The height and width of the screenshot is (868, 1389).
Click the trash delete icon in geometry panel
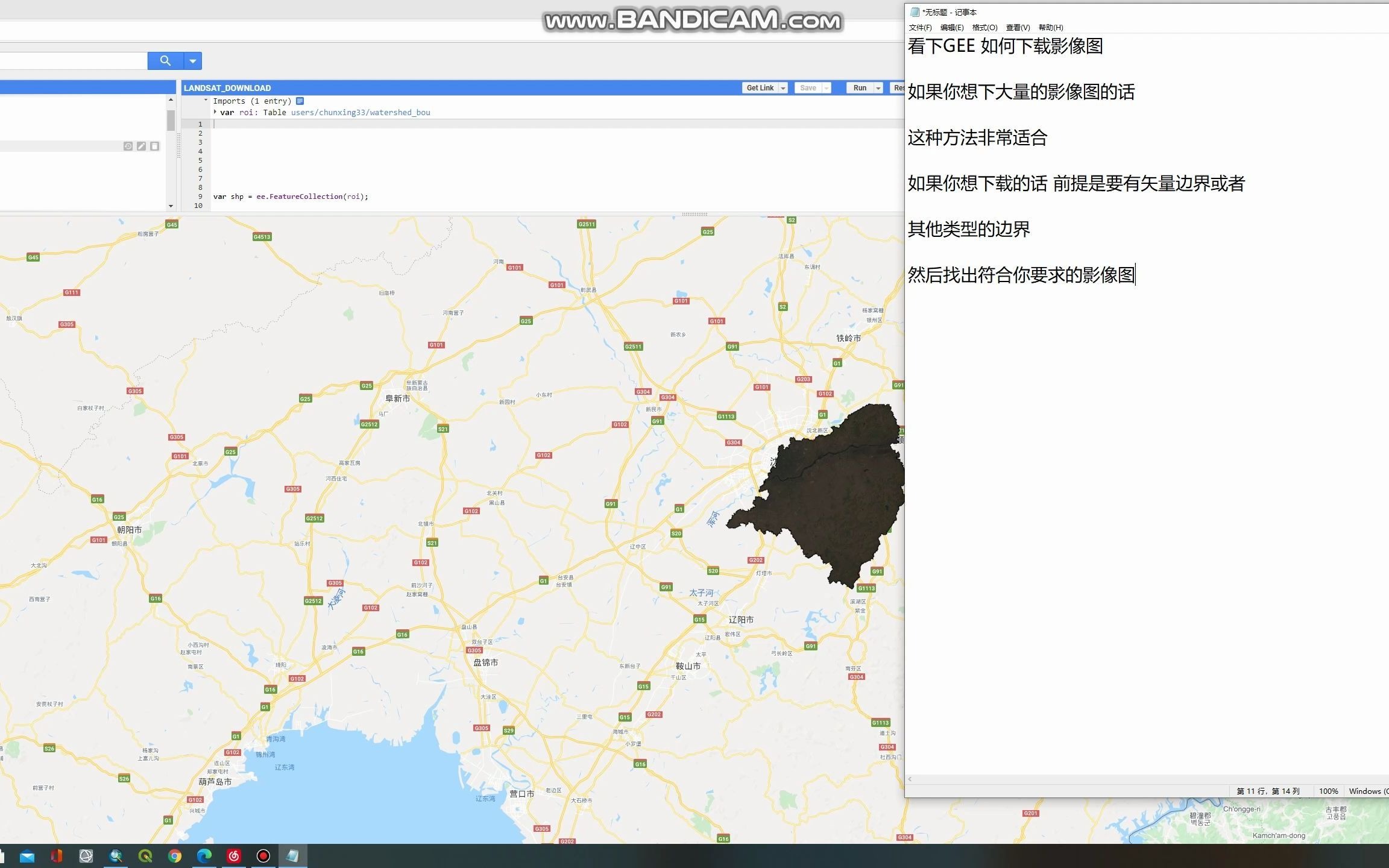coord(154,146)
